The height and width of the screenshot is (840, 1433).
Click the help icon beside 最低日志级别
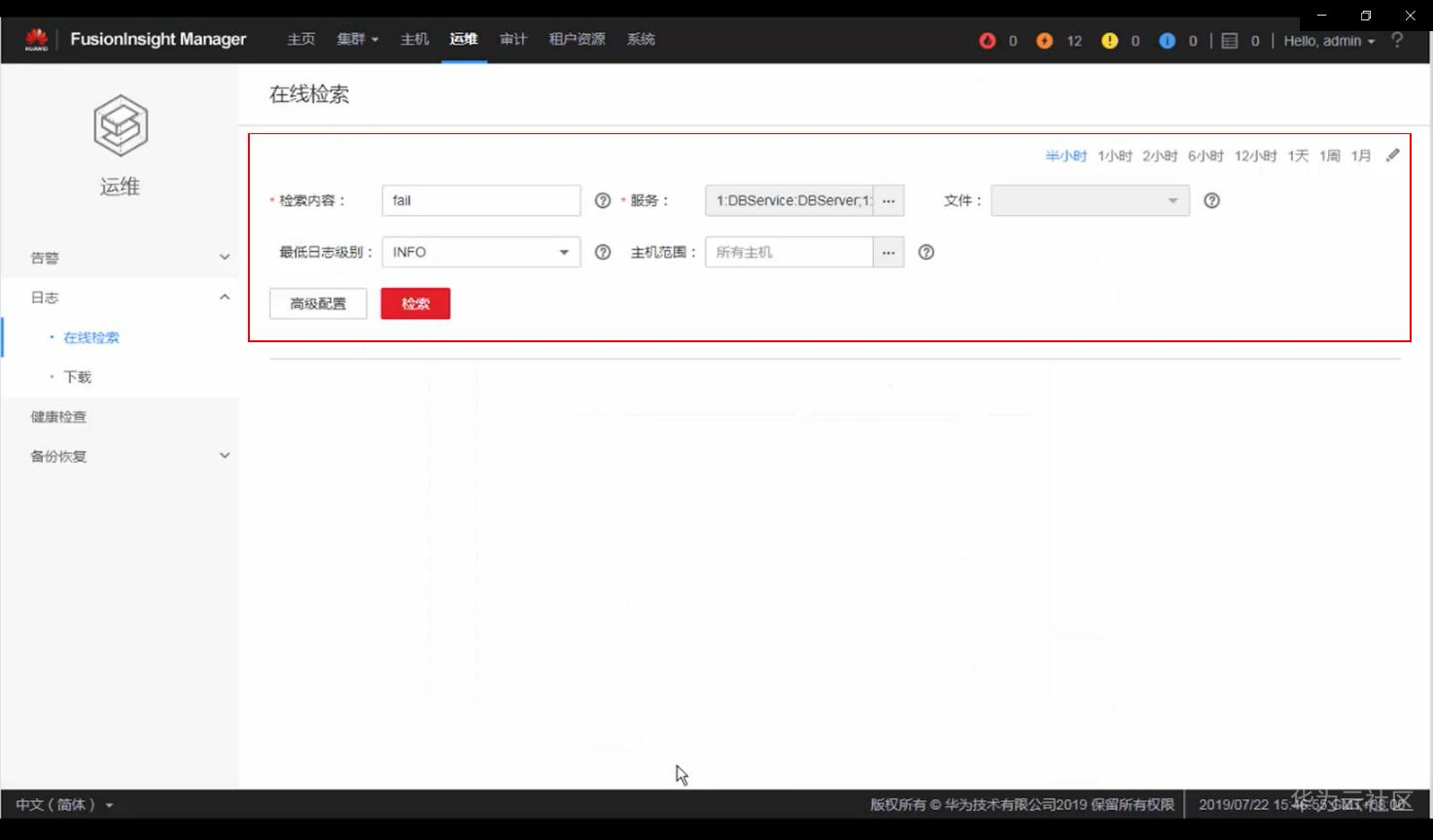(x=602, y=252)
